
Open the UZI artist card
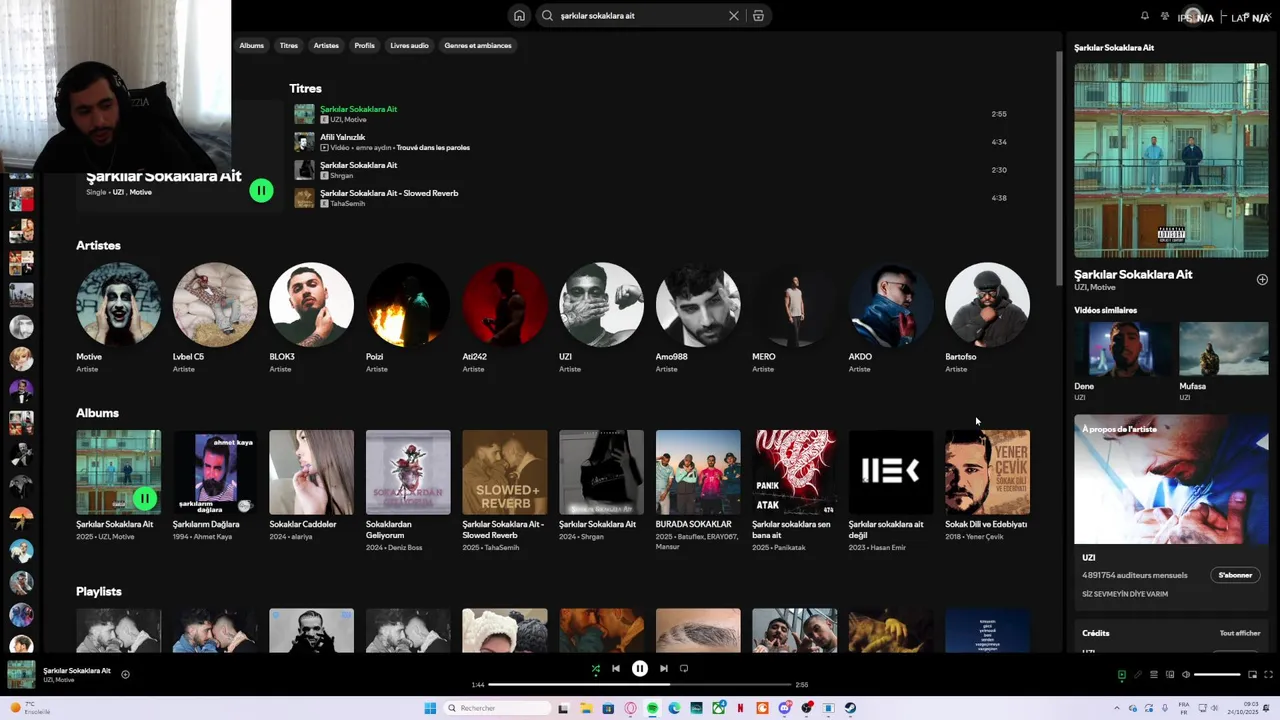coord(601,318)
